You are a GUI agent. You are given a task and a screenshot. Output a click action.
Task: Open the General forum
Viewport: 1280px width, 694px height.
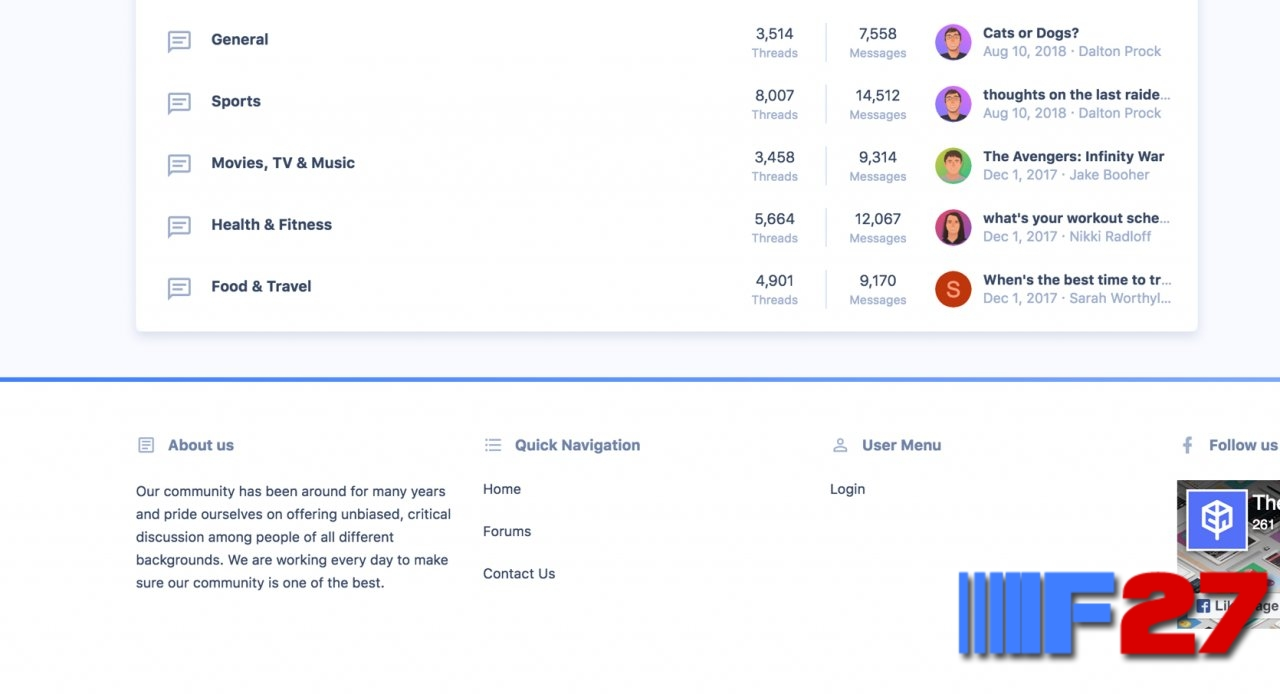click(x=240, y=40)
